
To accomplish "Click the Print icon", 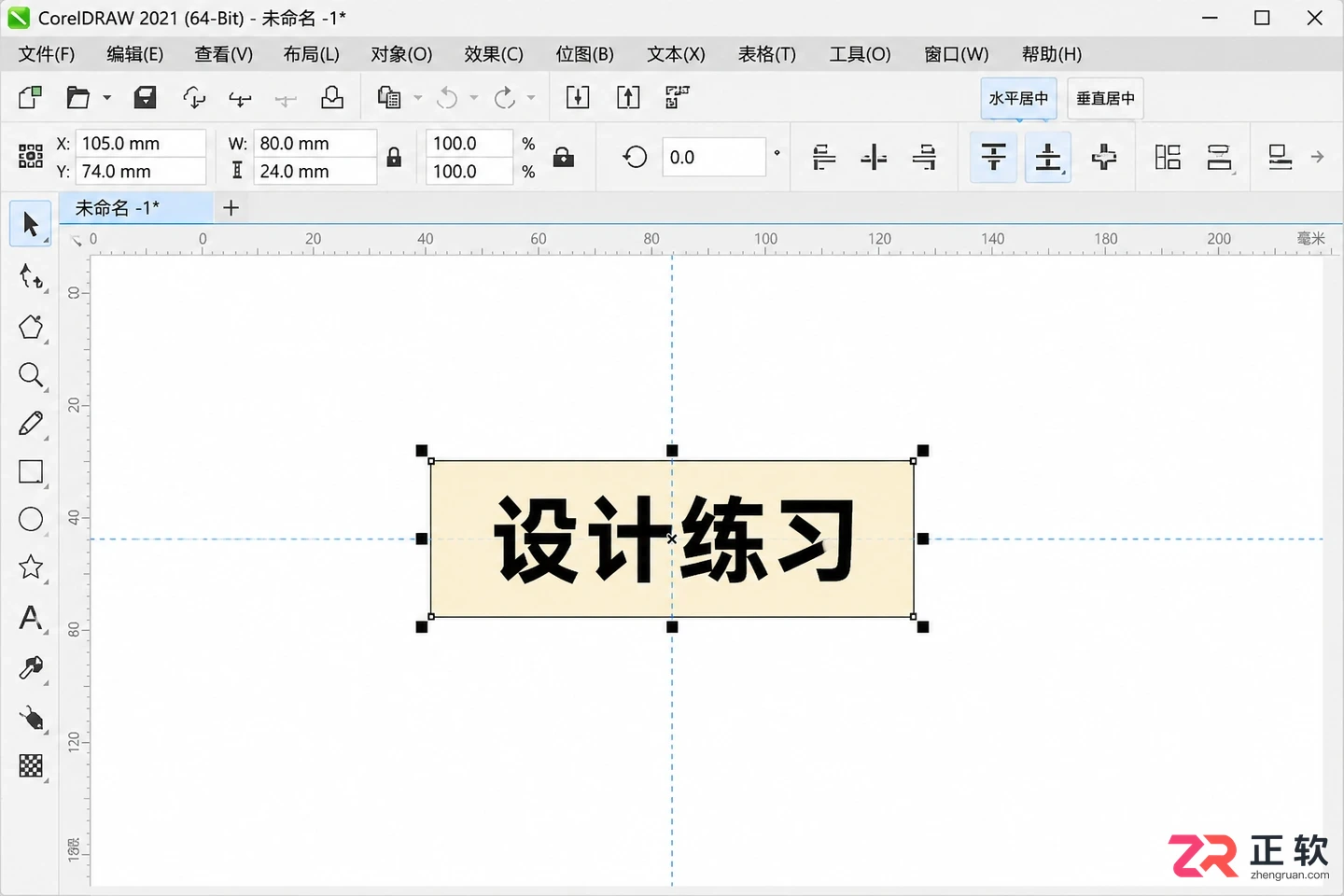I will [332, 97].
